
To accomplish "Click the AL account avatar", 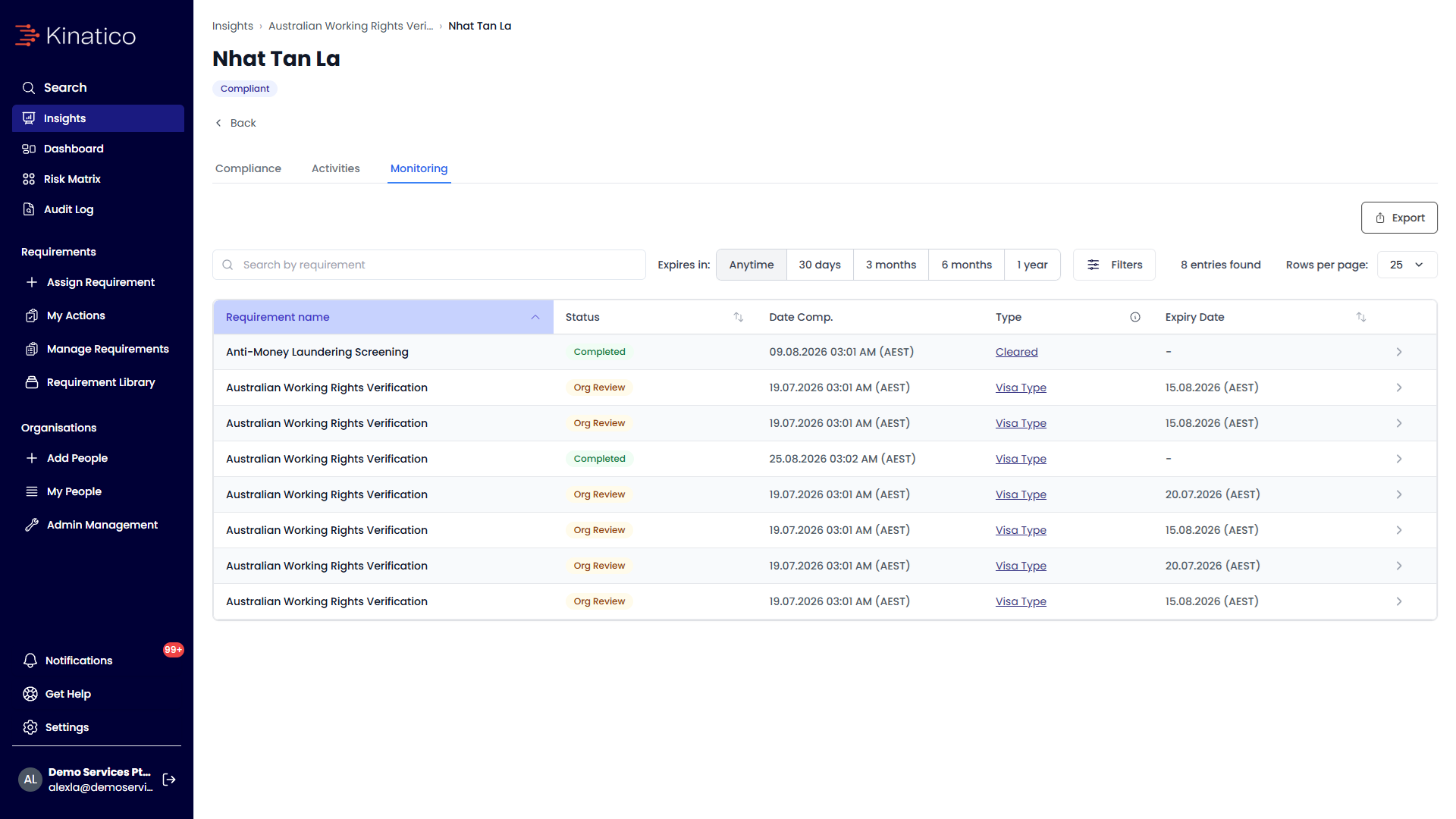I will click(x=30, y=780).
